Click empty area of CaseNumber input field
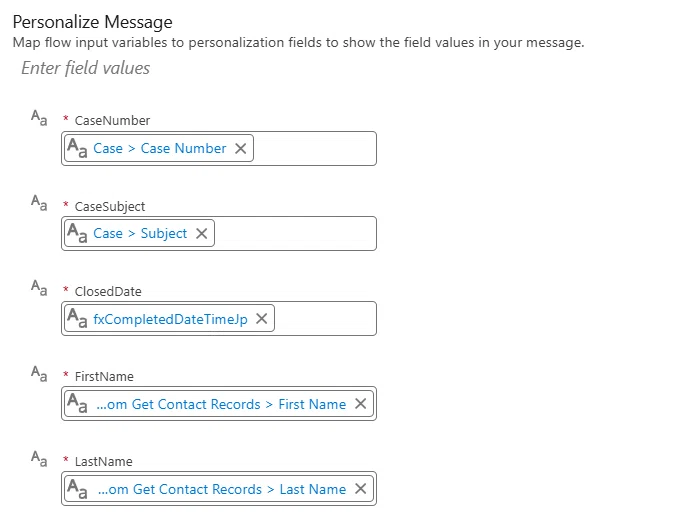Image resolution: width=688 pixels, height=526 pixels. (x=314, y=148)
